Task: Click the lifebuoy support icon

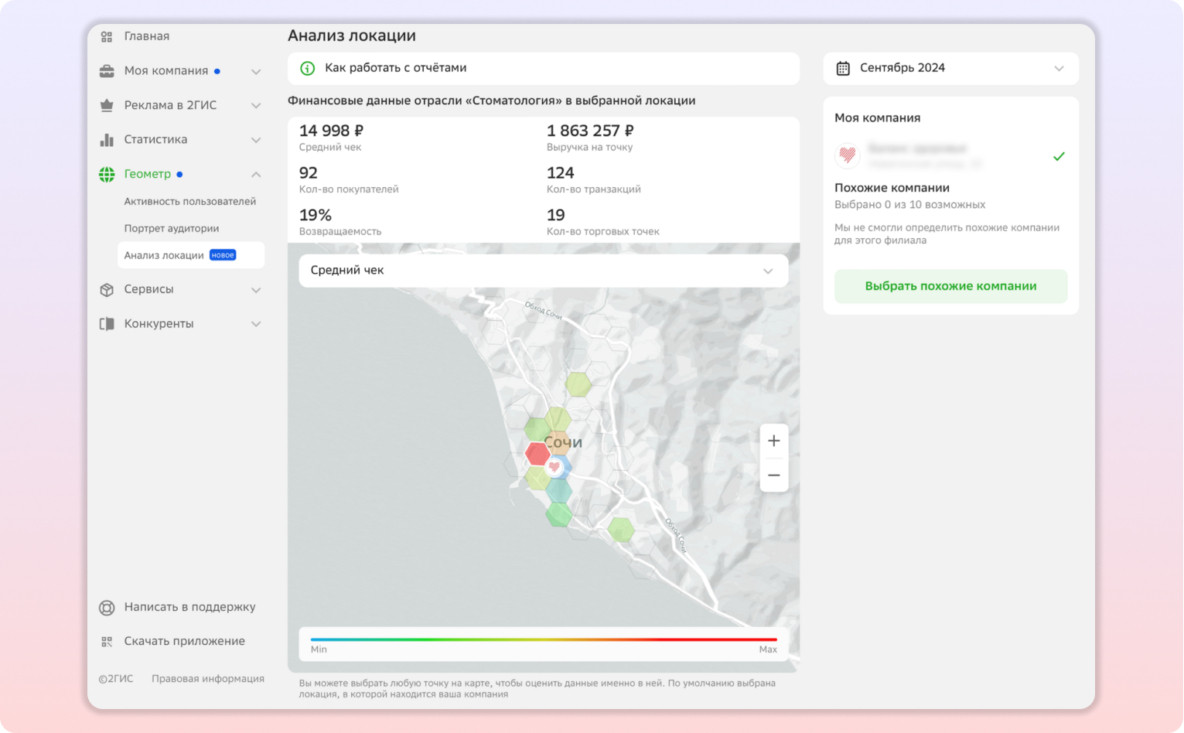Action: tap(107, 608)
